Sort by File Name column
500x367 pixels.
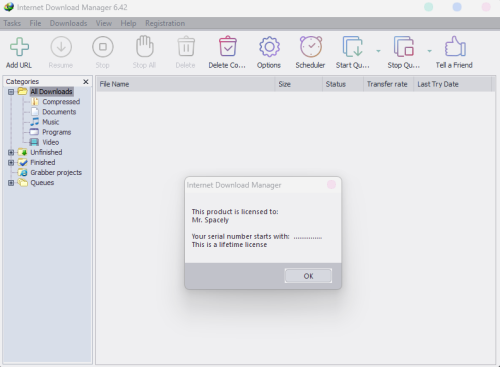(186, 84)
